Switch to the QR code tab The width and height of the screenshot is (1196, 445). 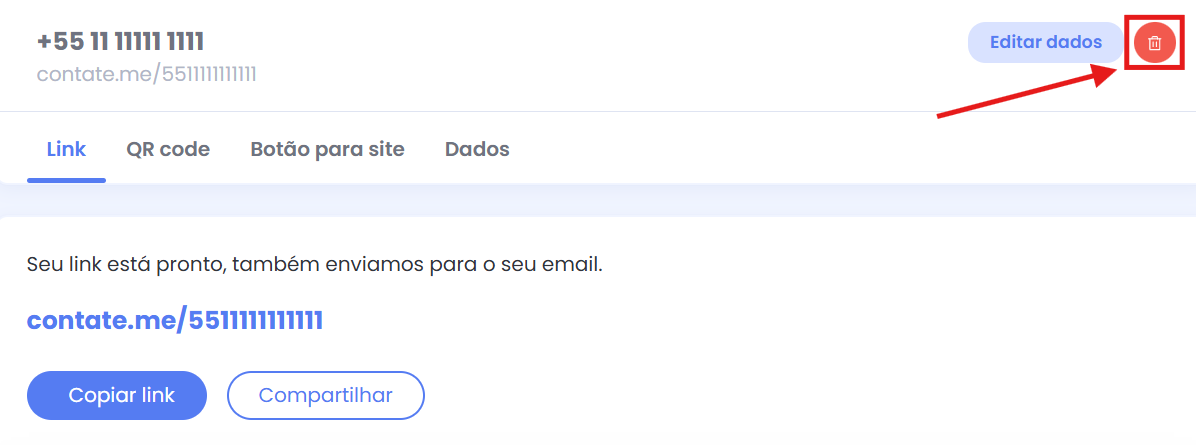coord(168,149)
